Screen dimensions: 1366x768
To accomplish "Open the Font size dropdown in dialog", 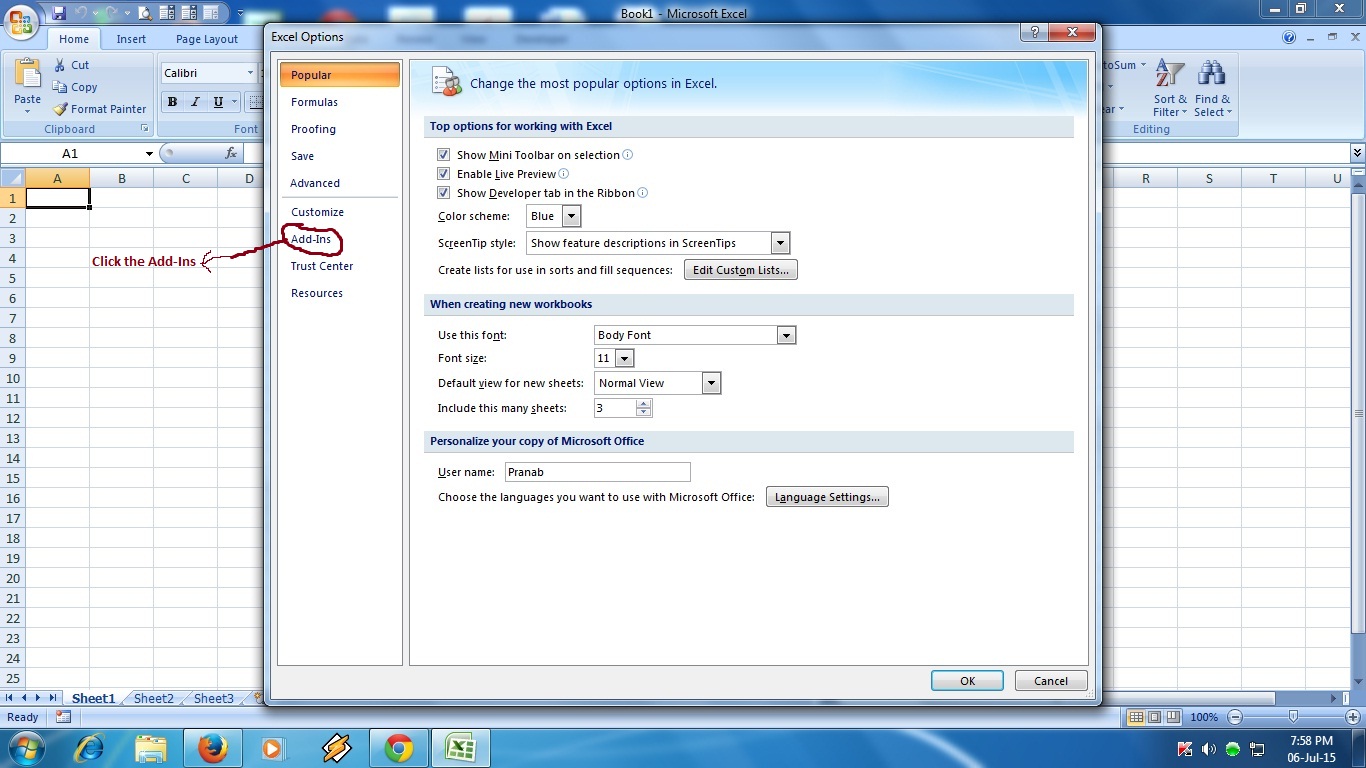I will [624, 358].
